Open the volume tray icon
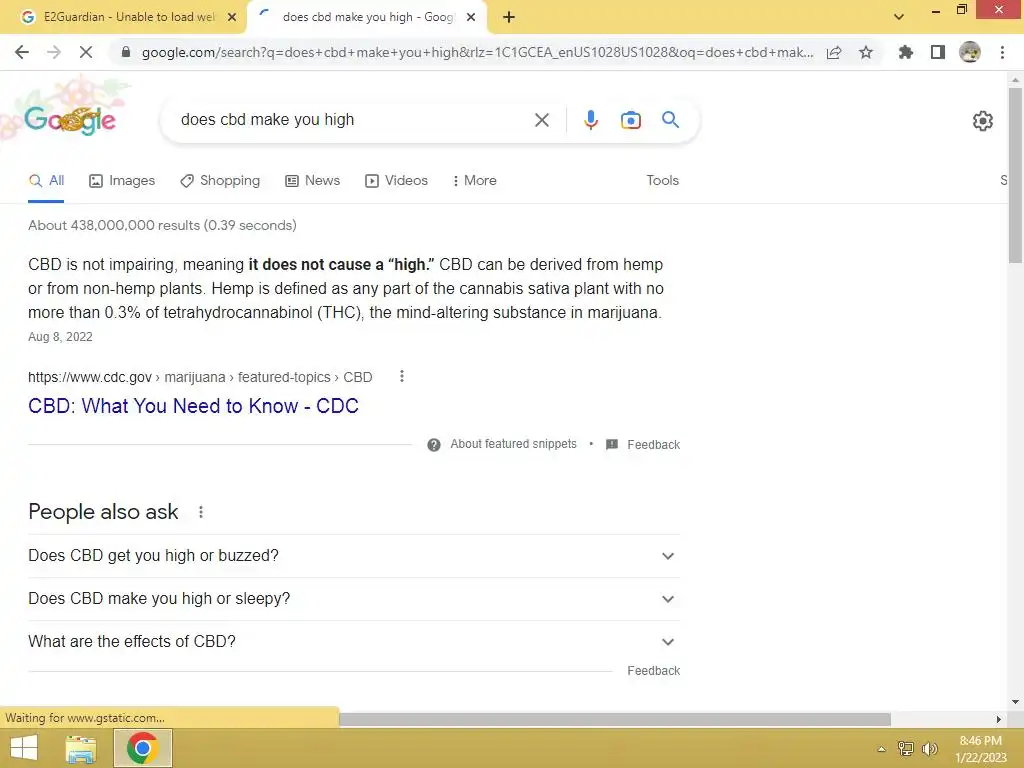1024x768 pixels. (x=929, y=749)
